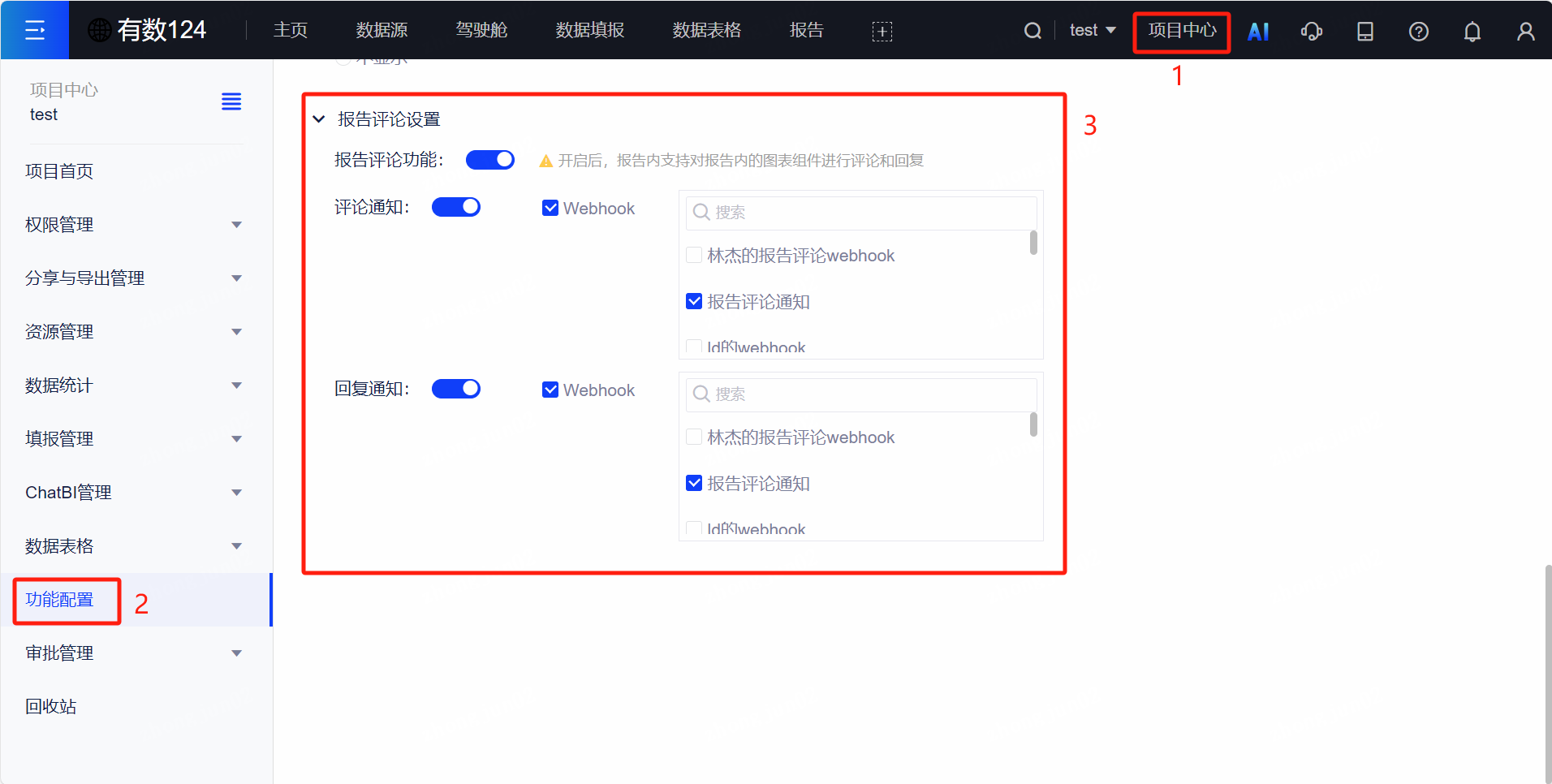Click the AI assistant icon
This screenshot has width=1552, height=784.
pos(1258,30)
